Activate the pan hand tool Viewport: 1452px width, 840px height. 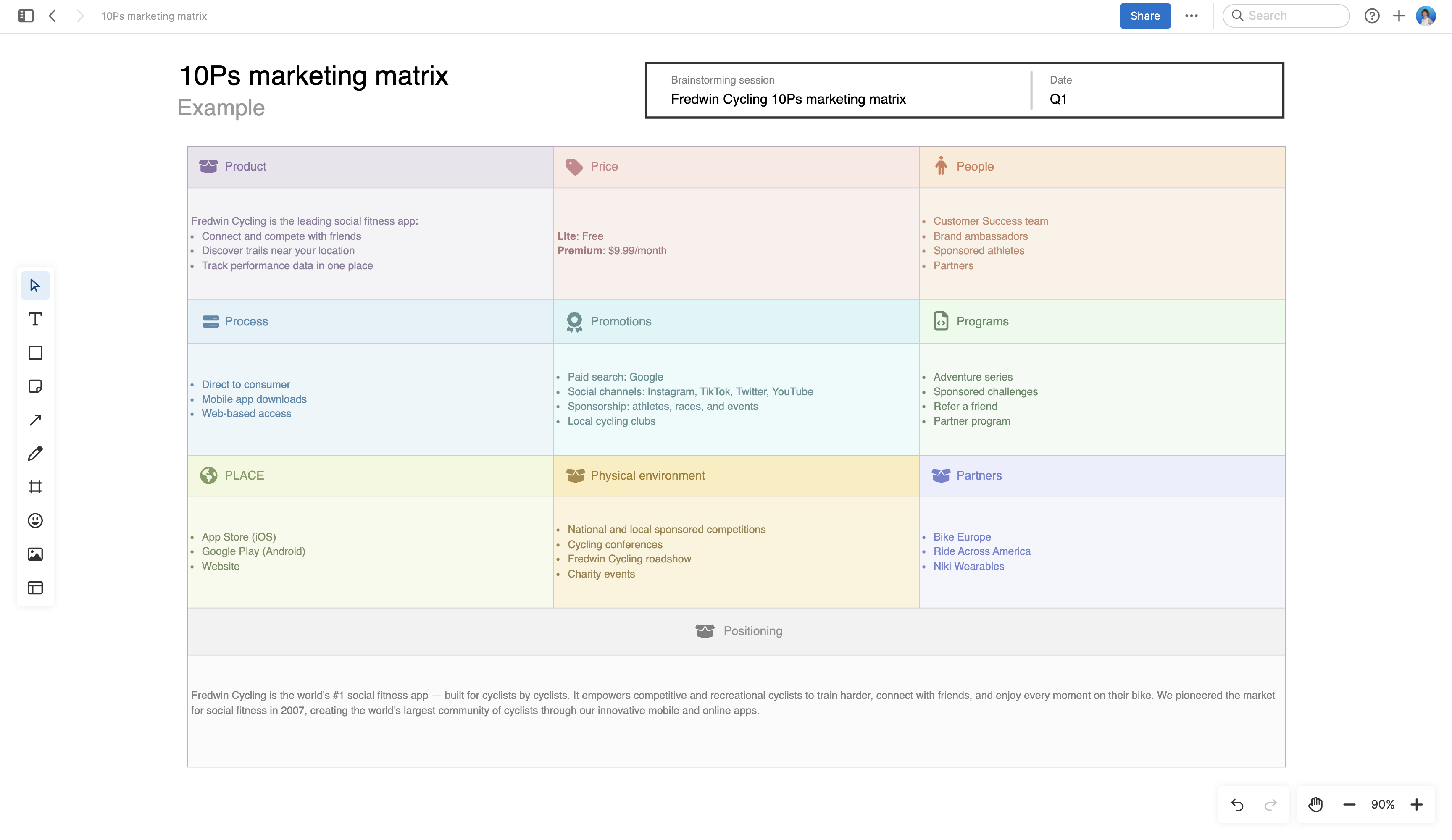pyautogui.click(x=1316, y=804)
